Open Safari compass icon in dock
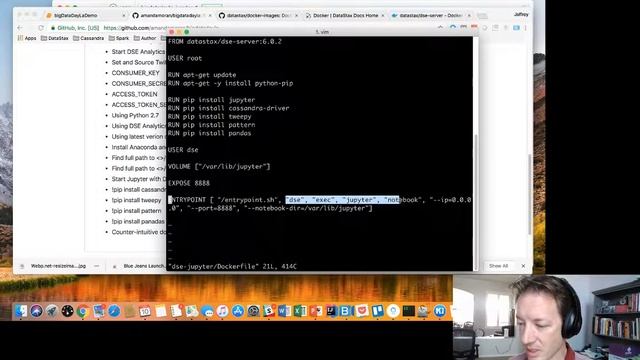640x360 pixels. (114, 311)
